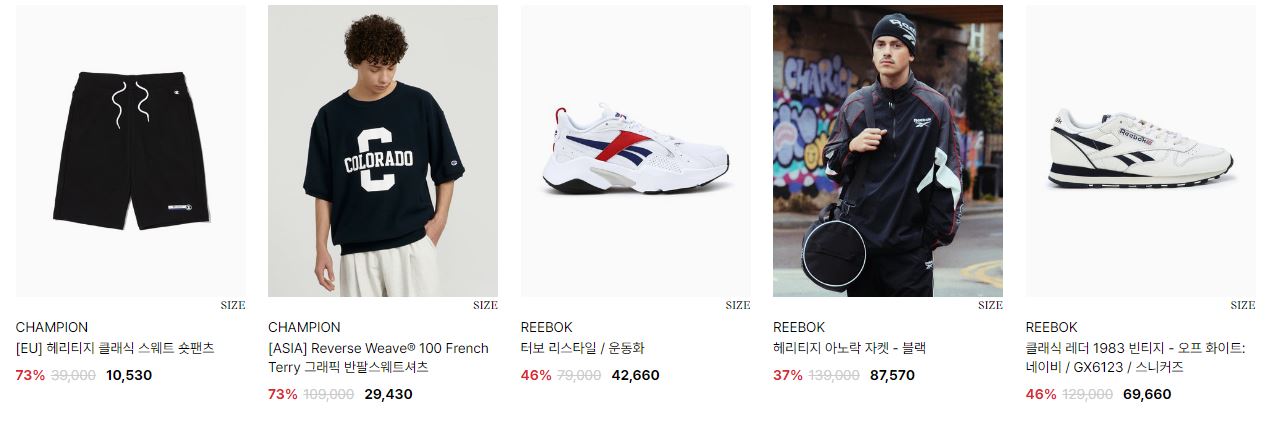View the Reebok Classic Leather 1983 sneaker photo

click(x=1141, y=151)
